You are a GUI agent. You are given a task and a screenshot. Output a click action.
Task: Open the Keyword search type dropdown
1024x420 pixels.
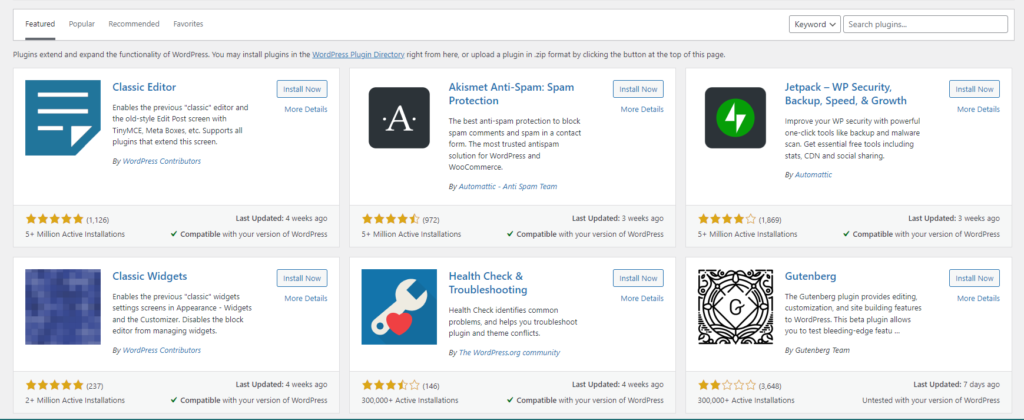point(814,24)
